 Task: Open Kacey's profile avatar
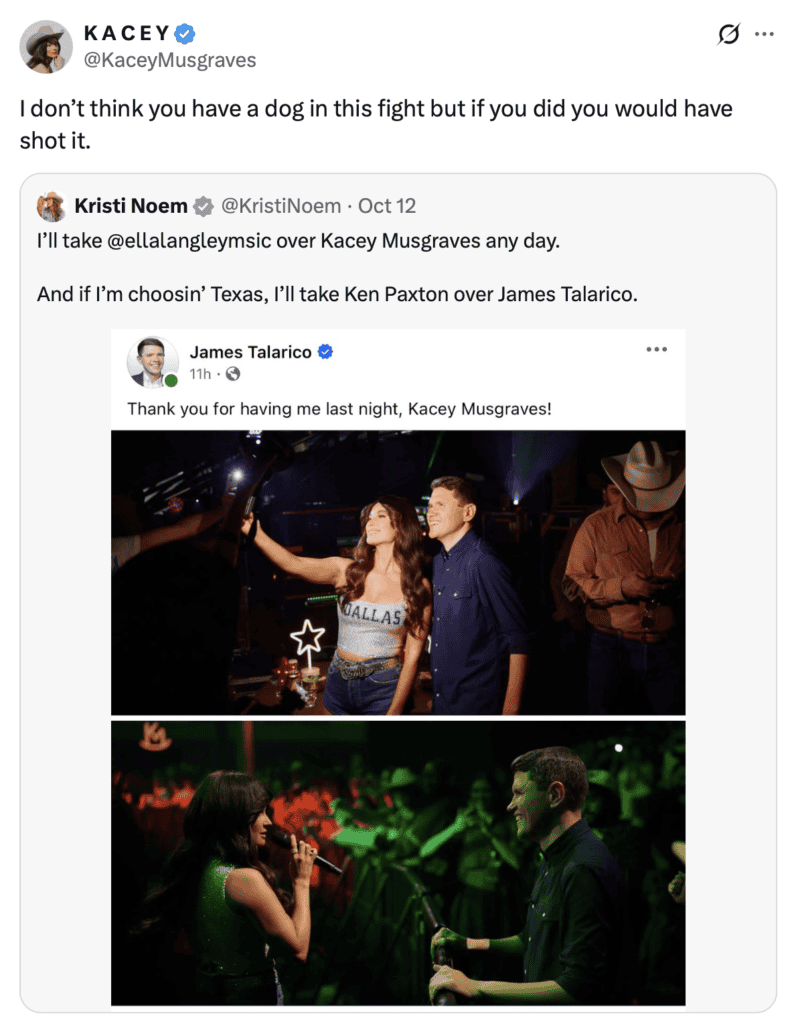pyautogui.click(x=46, y=47)
